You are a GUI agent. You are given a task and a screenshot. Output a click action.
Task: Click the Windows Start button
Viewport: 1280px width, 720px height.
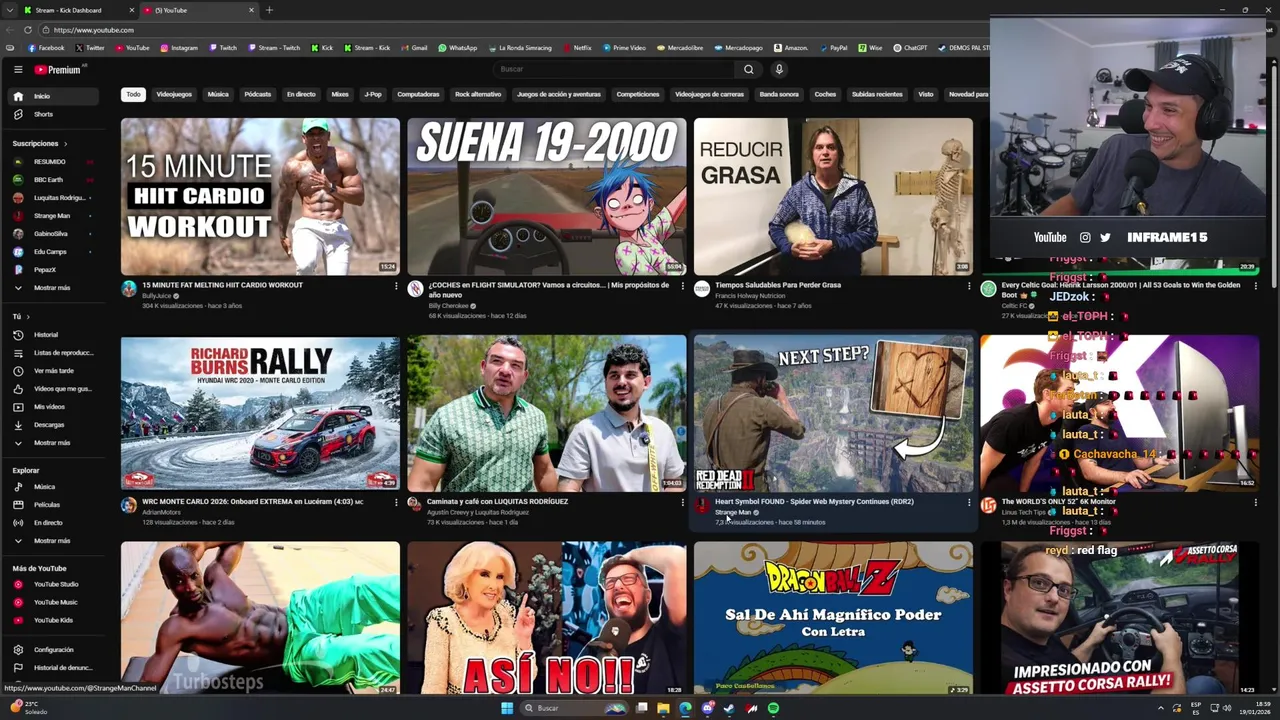click(x=507, y=708)
